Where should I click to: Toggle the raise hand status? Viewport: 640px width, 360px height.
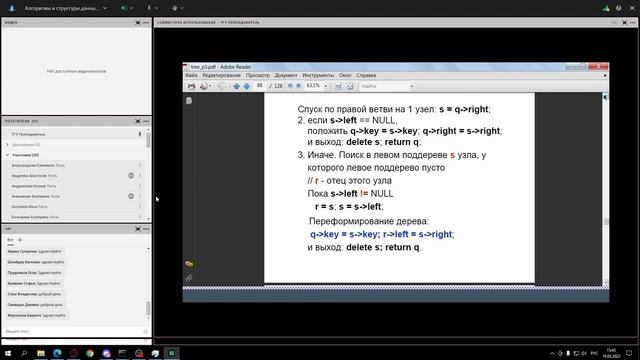click(175, 8)
